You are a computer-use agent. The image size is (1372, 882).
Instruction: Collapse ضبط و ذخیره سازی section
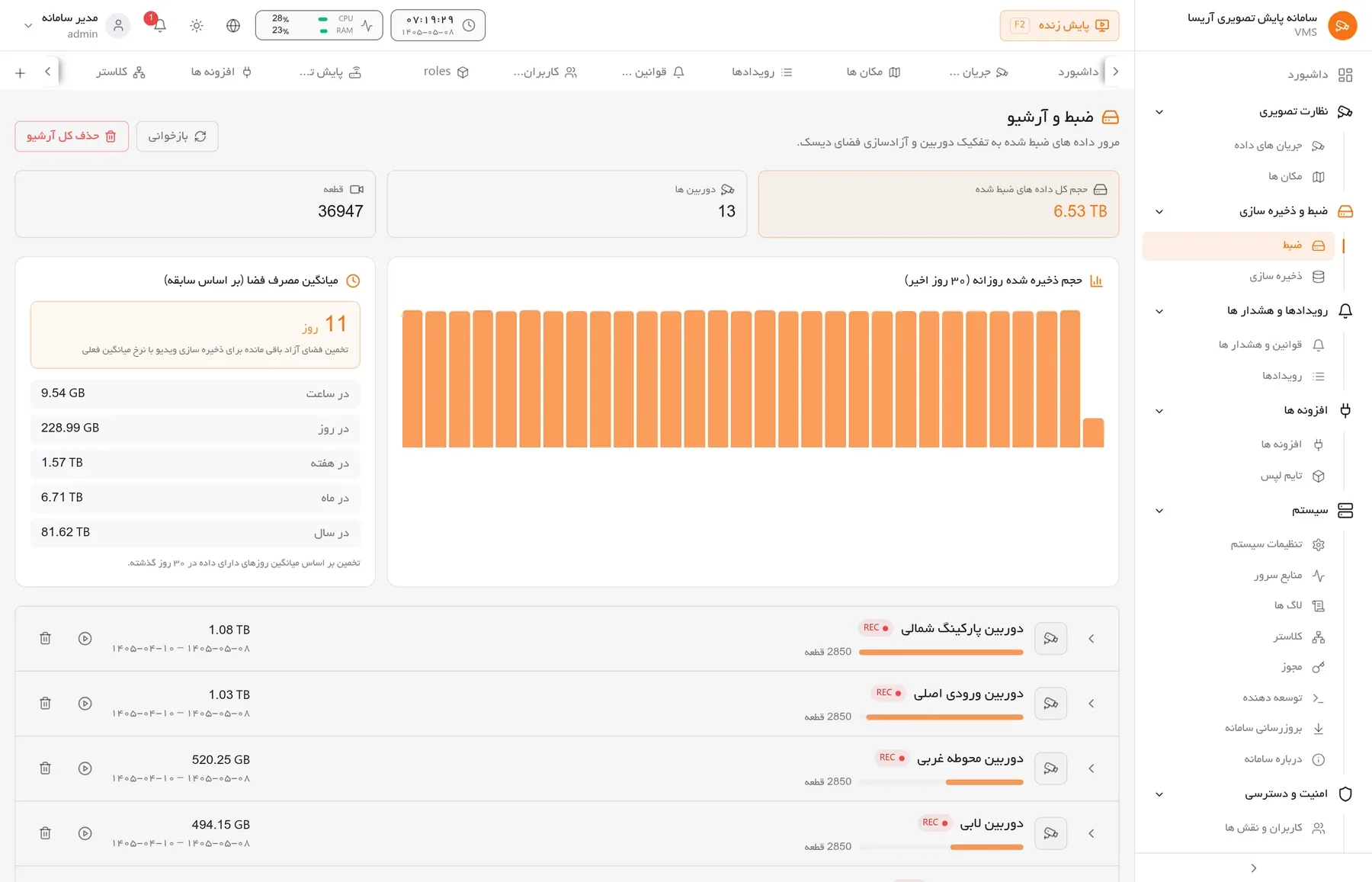(1159, 212)
